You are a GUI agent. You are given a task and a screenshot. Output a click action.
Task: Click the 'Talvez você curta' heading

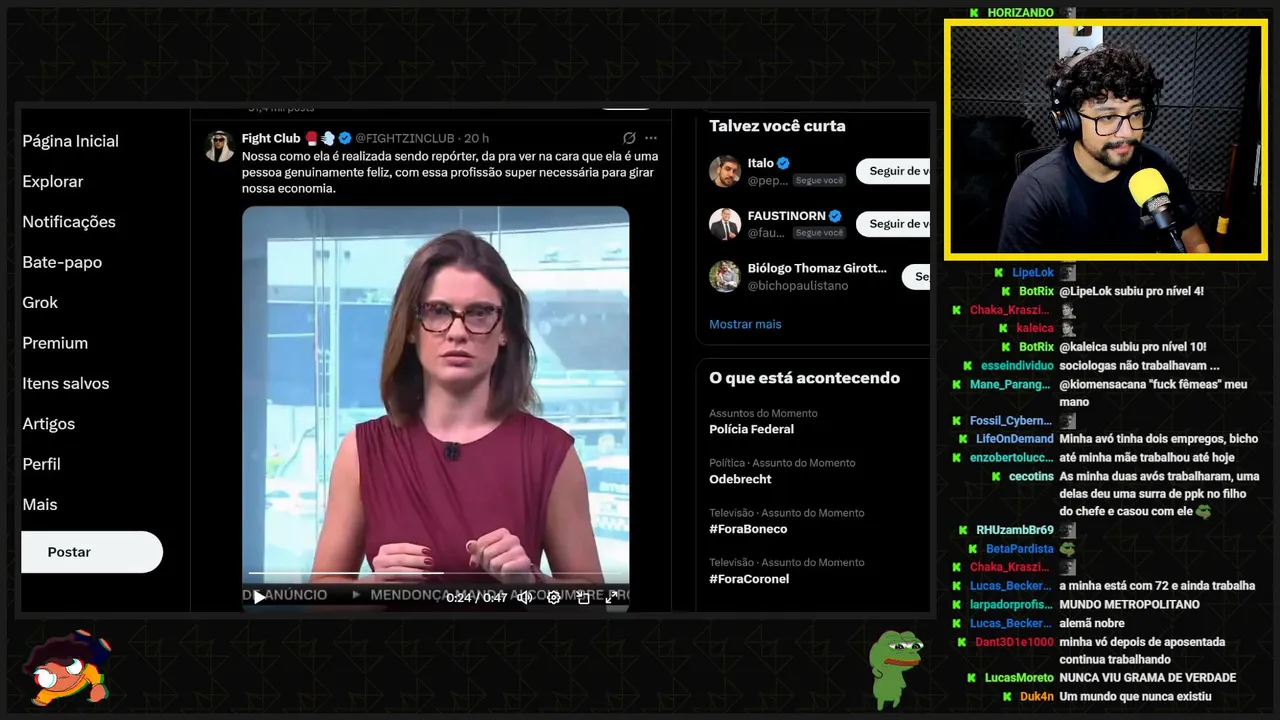777,126
